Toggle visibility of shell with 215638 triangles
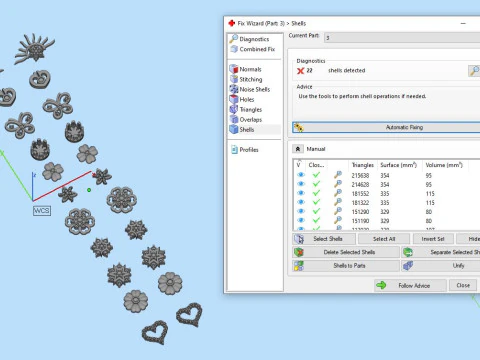Viewport: 480px width, 360px height. pos(301,175)
